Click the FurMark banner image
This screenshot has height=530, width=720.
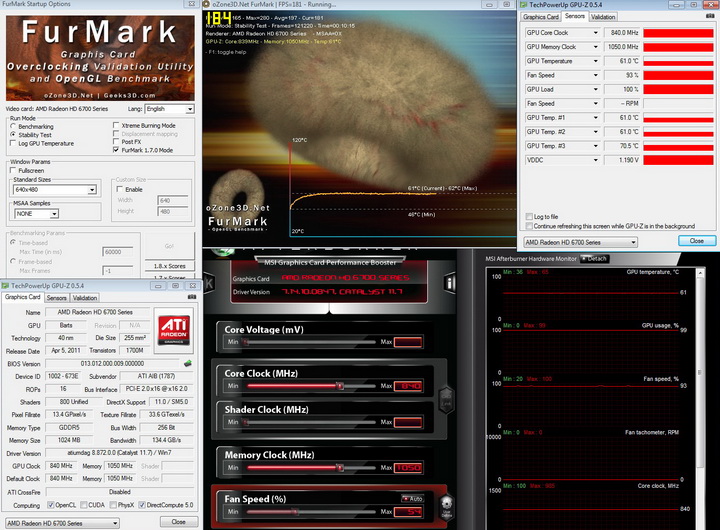100,58
